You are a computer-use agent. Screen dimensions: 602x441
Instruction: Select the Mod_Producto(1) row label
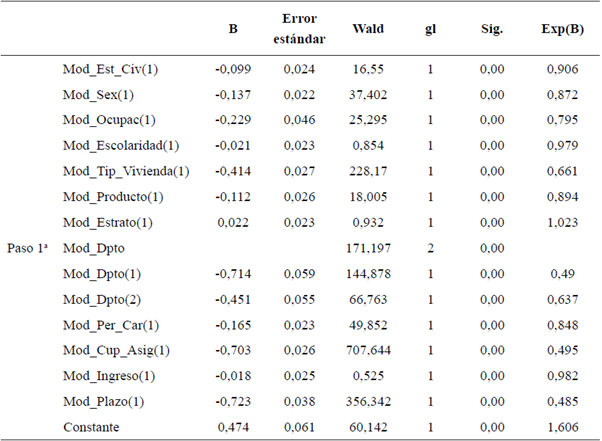[x=112, y=196]
